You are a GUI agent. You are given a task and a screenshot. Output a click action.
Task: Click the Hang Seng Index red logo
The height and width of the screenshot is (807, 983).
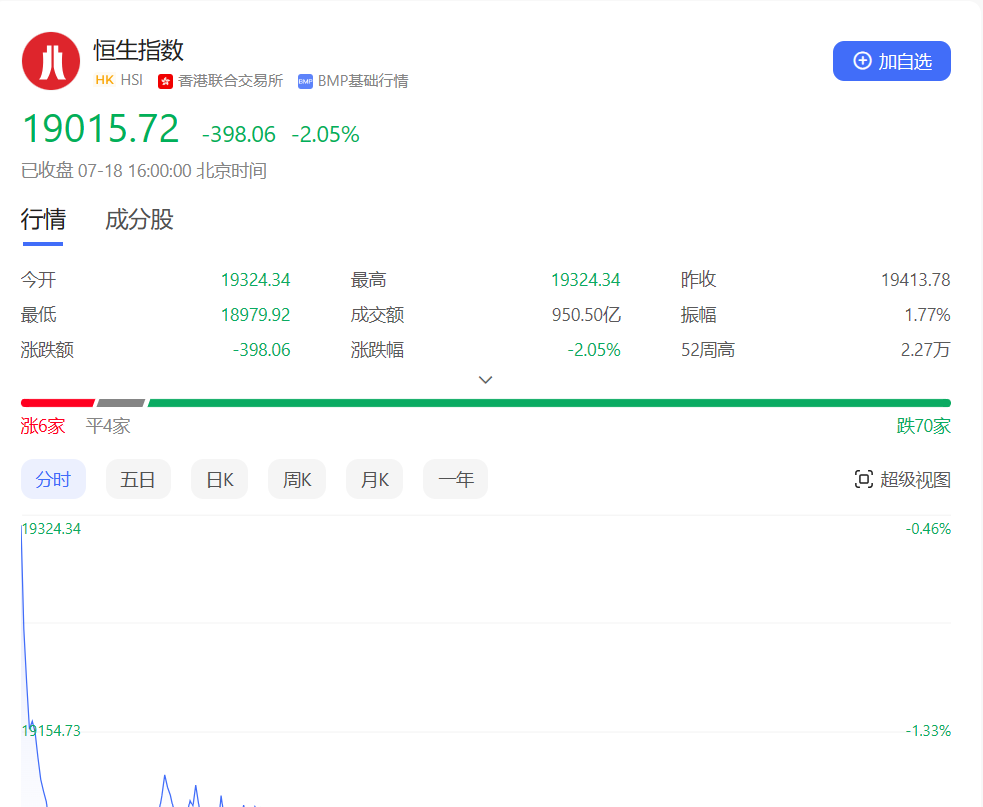coord(51,61)
